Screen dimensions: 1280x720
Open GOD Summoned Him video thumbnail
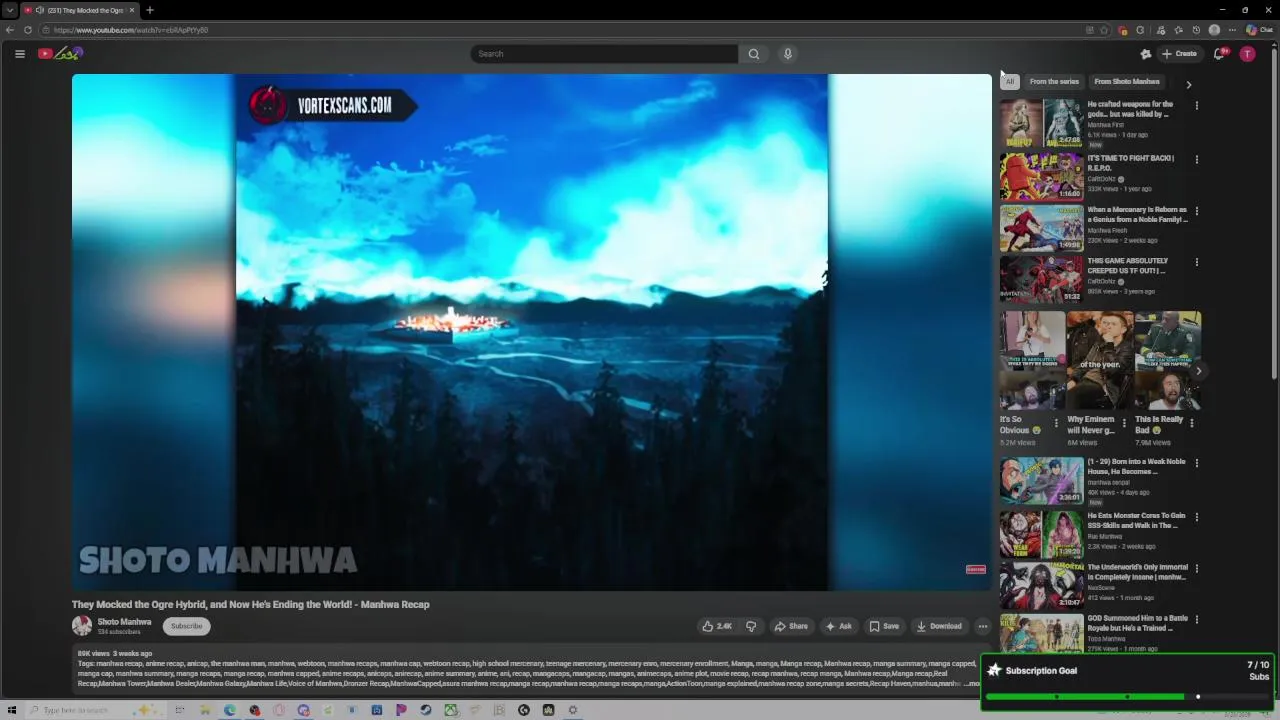pyautogui.click(x=1041, y=633)
